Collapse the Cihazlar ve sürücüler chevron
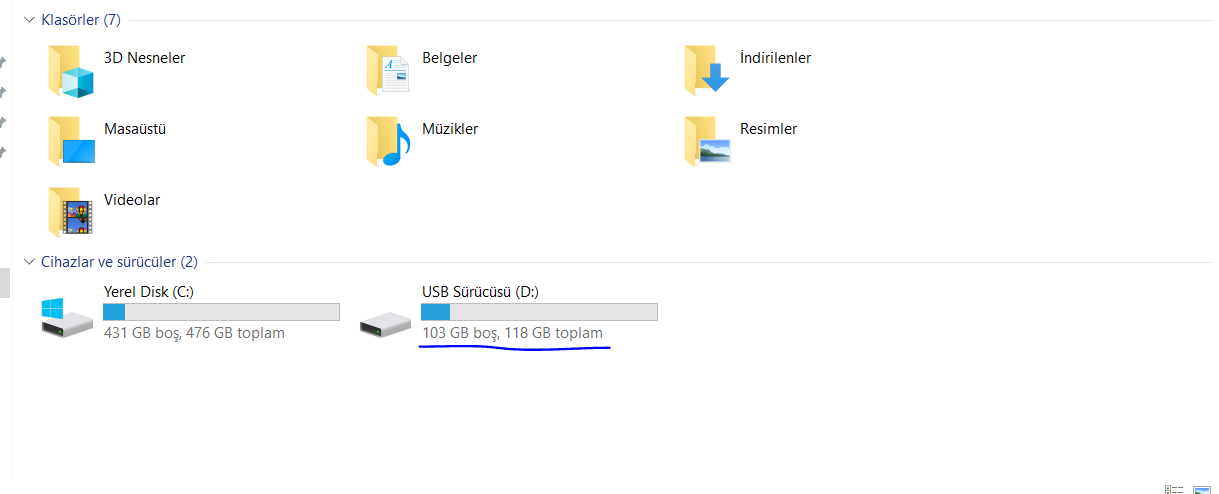The width and height of the screenshot is (1219, 494). coord(28,262)
